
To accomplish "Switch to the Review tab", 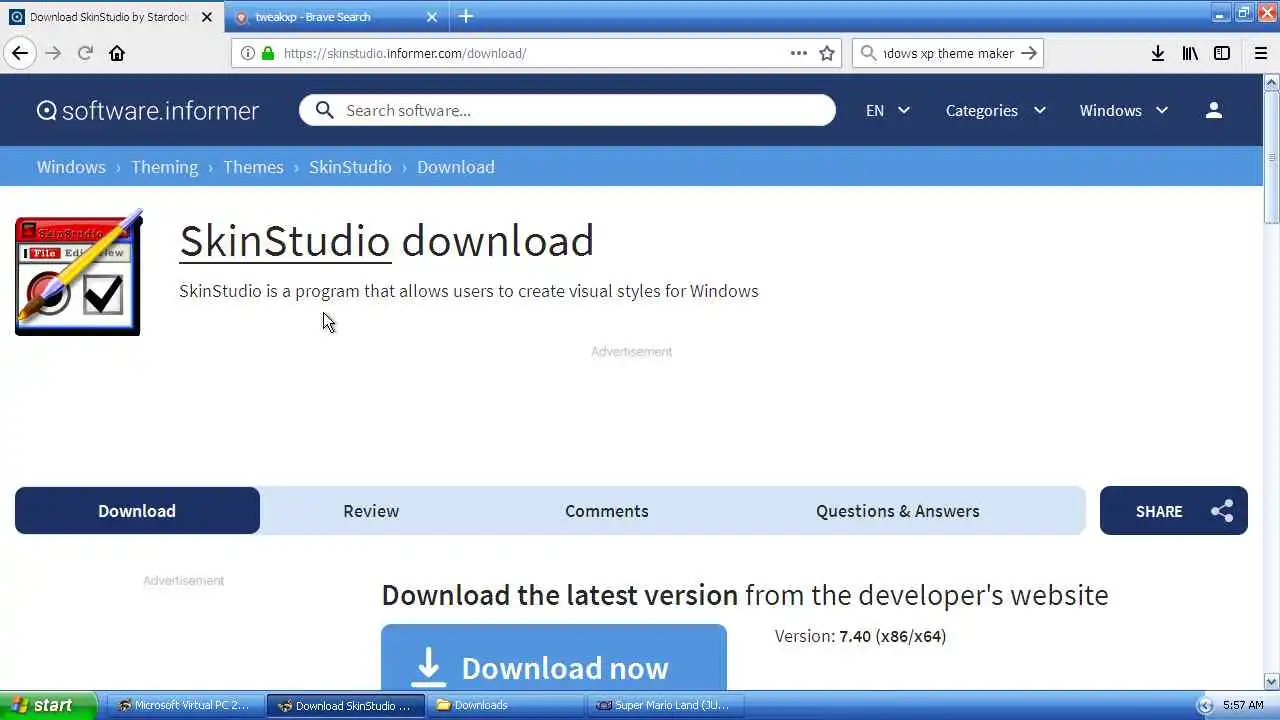I will tap(371, 511).
